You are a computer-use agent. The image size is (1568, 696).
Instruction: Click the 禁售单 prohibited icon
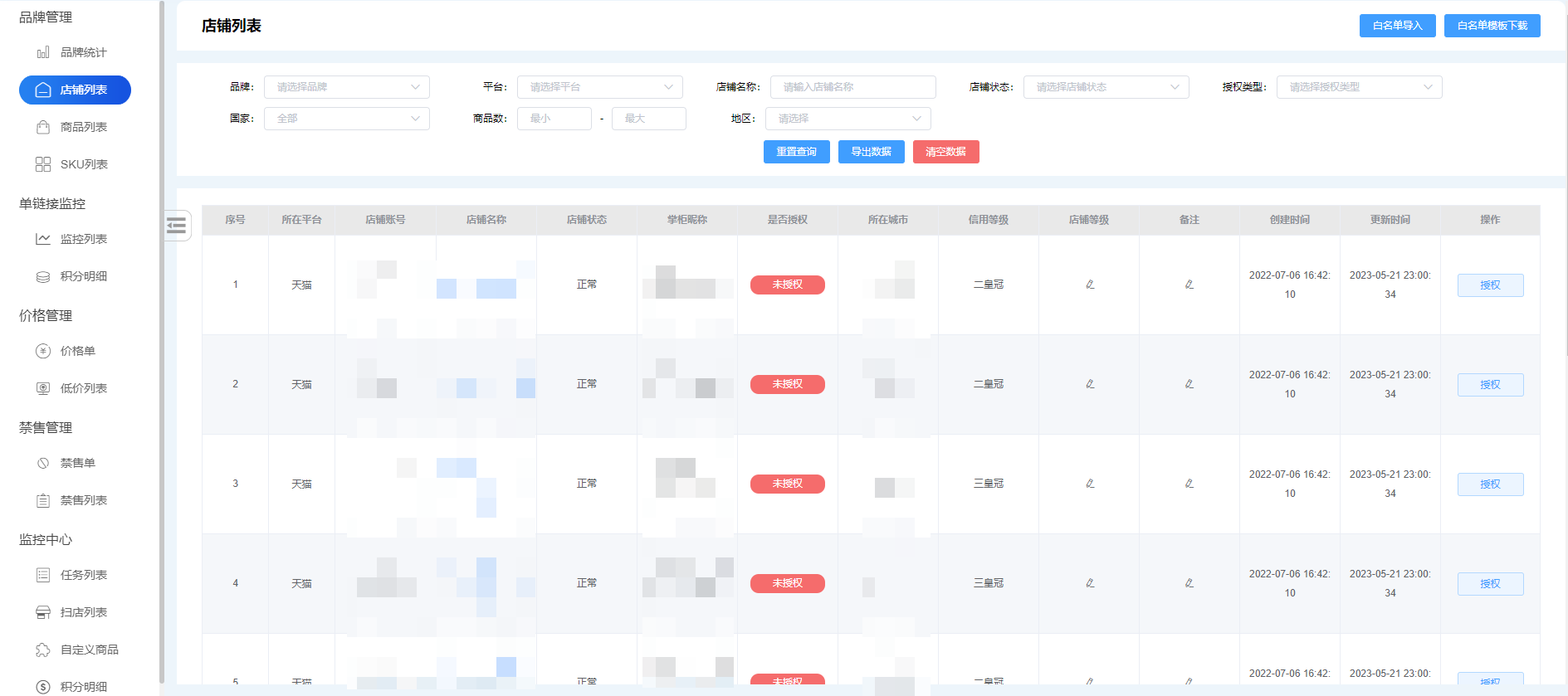[x=43, y=463]
